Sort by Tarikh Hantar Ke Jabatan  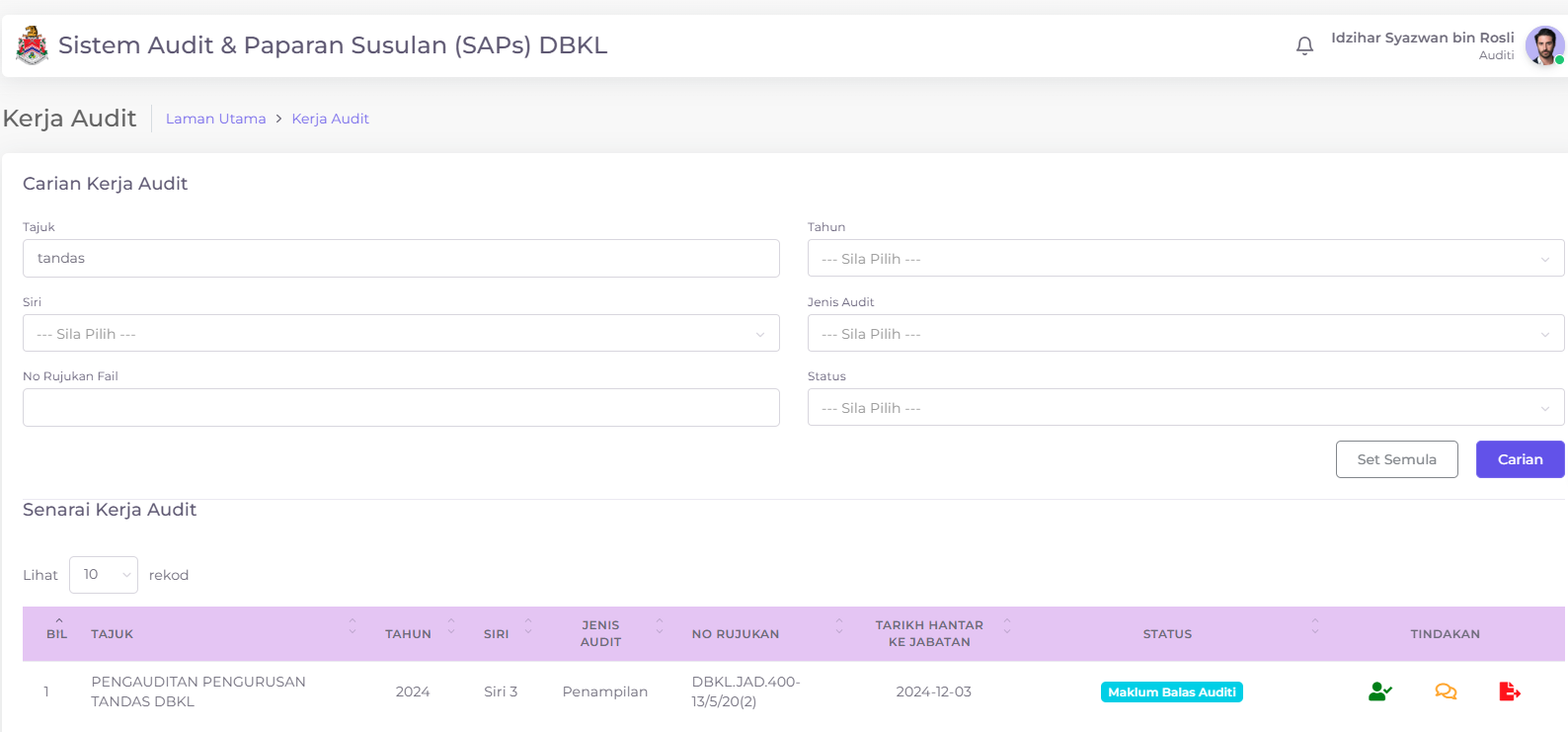[x=929, y=633]
